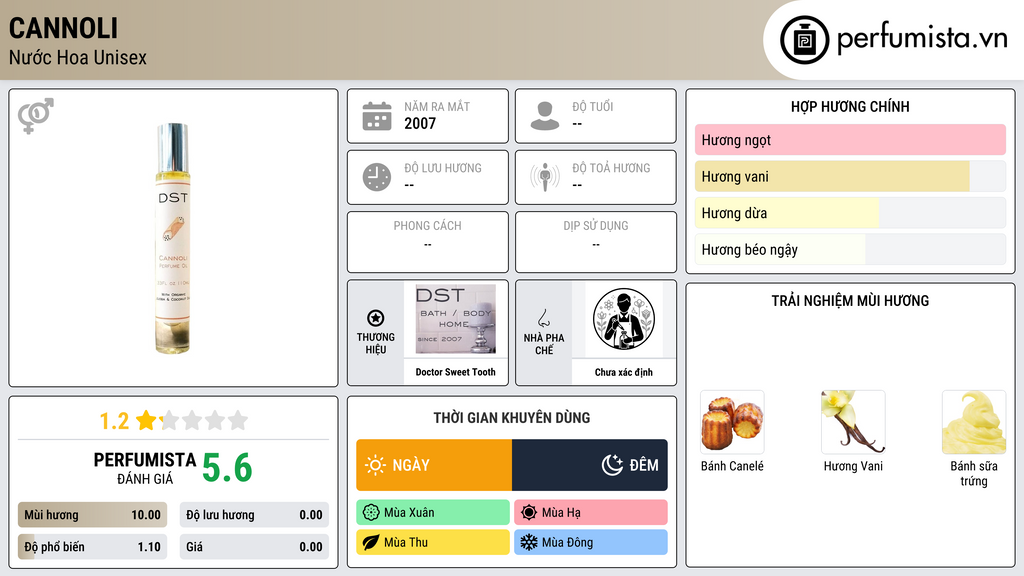This screenshot has width=1024, height=576.
Task: Click the perfumista.vn site name
Action: (922, 38)
